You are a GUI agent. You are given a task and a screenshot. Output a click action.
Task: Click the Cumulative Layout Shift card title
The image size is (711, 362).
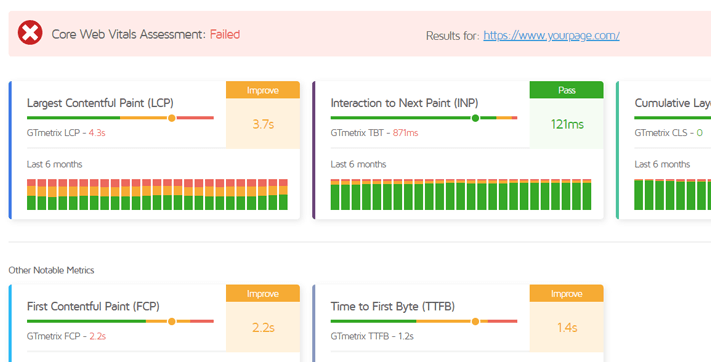coord(672,103)
